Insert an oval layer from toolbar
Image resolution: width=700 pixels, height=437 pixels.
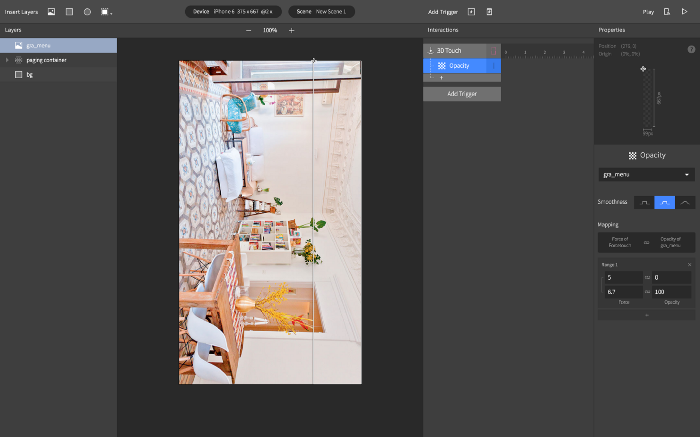point(88,12)
